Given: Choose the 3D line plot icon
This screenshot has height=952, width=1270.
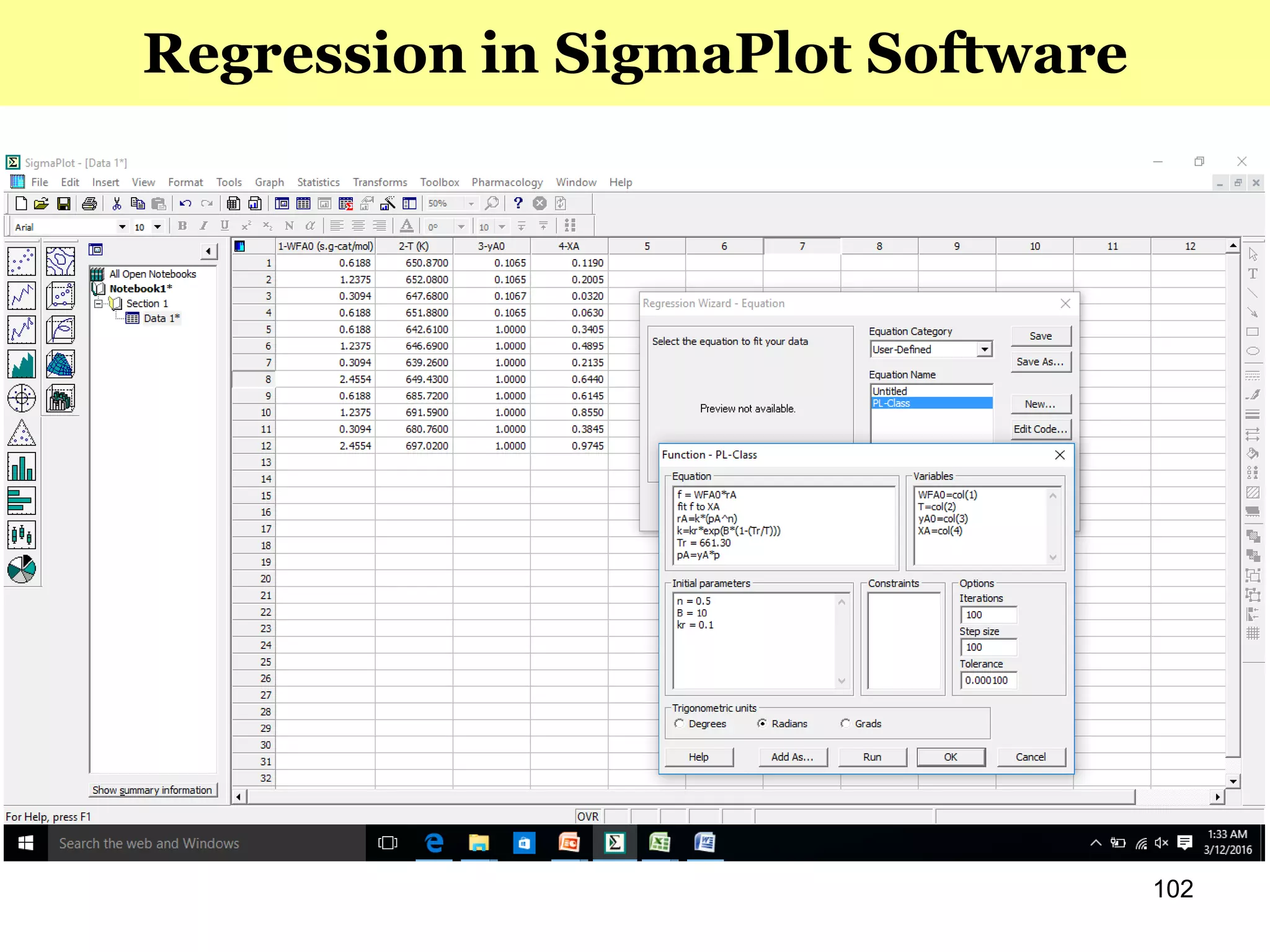Looking at the screenshot, I should (x=60, y=330).
